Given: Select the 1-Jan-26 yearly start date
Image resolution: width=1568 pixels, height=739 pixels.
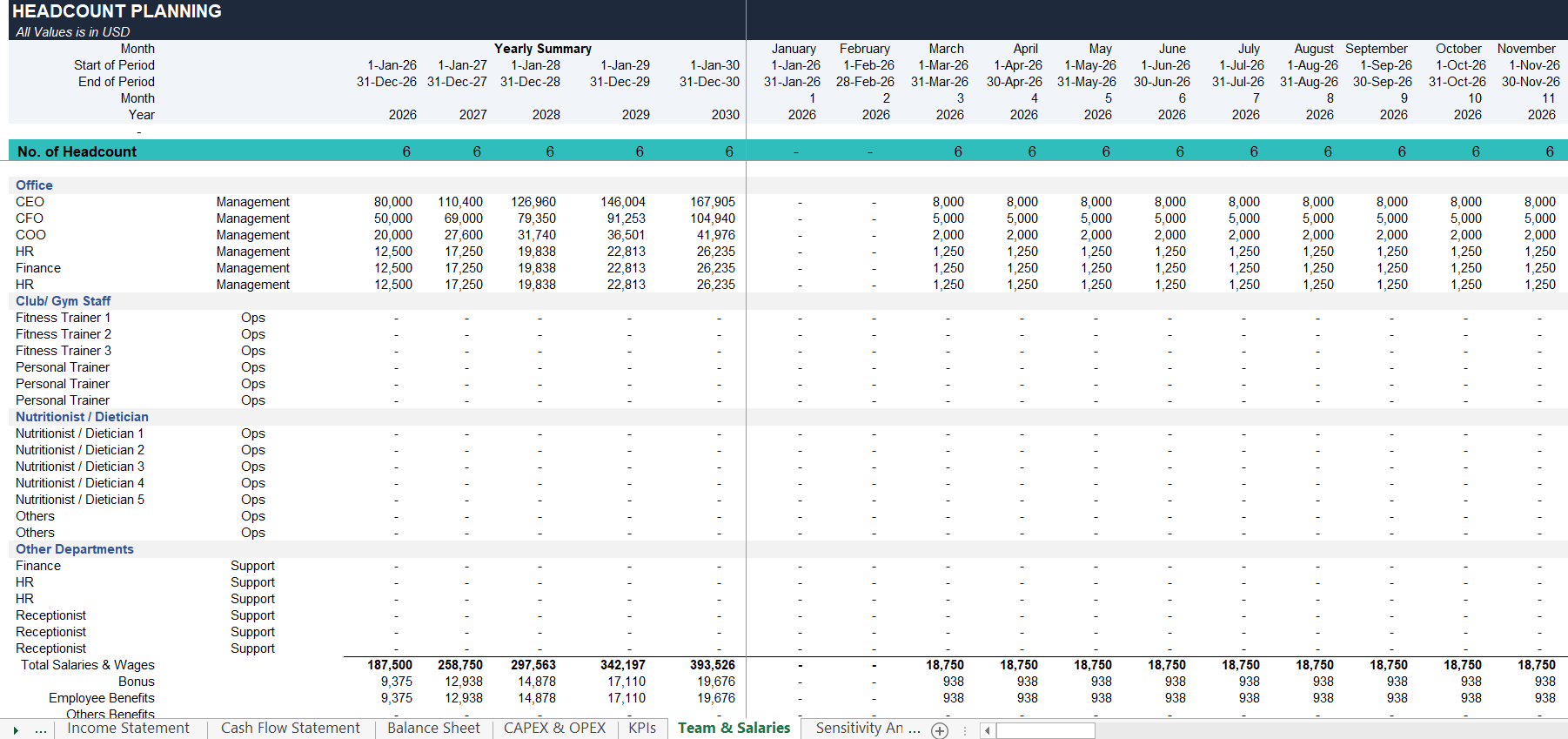Looking at the screenshot, I should pyautogui.click(x=392, y=65).
